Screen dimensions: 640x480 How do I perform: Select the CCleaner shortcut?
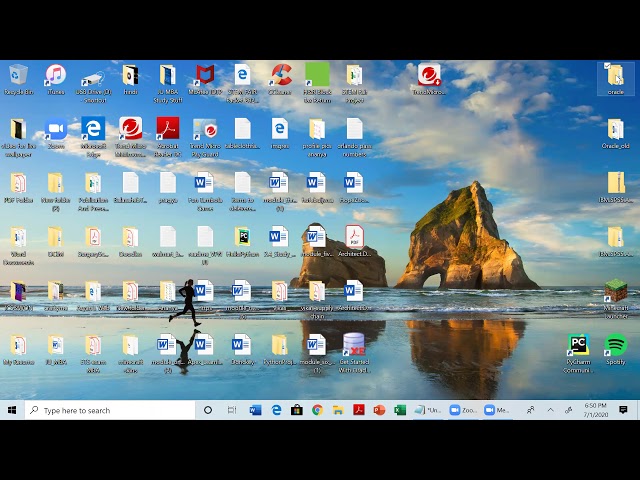click(x=280, y=79)
